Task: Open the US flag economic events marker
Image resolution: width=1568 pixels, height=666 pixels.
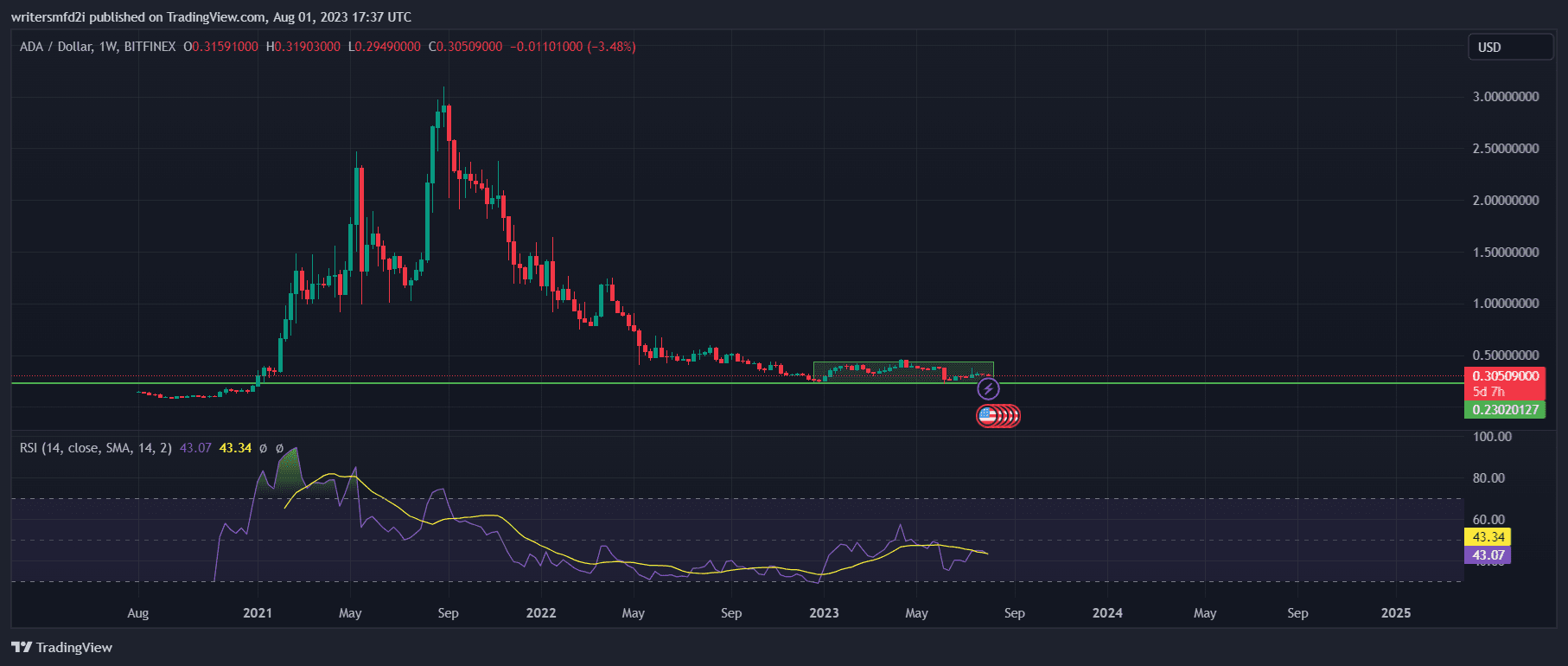Action: pyautogui.click(x=988, y=416)
